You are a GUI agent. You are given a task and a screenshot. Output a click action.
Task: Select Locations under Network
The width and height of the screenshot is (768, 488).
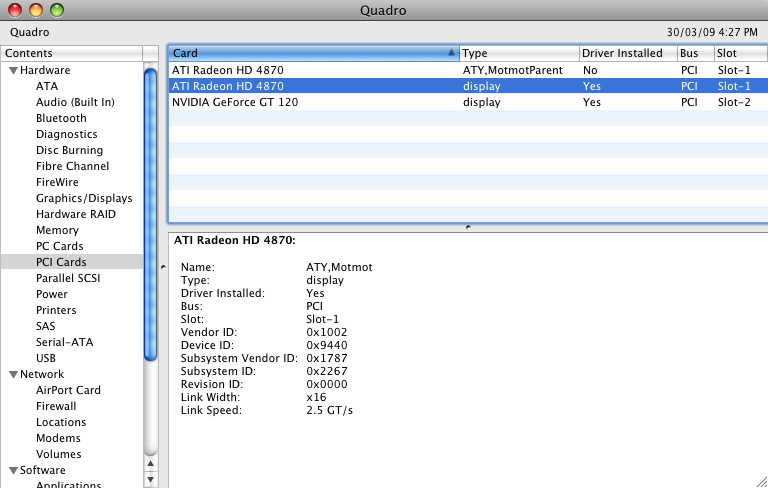click(61, 422)
